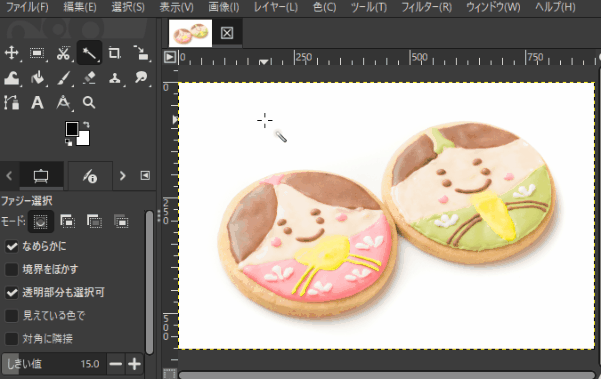
Task: Select the Scissors Select tool
Action: click(63, 53)
